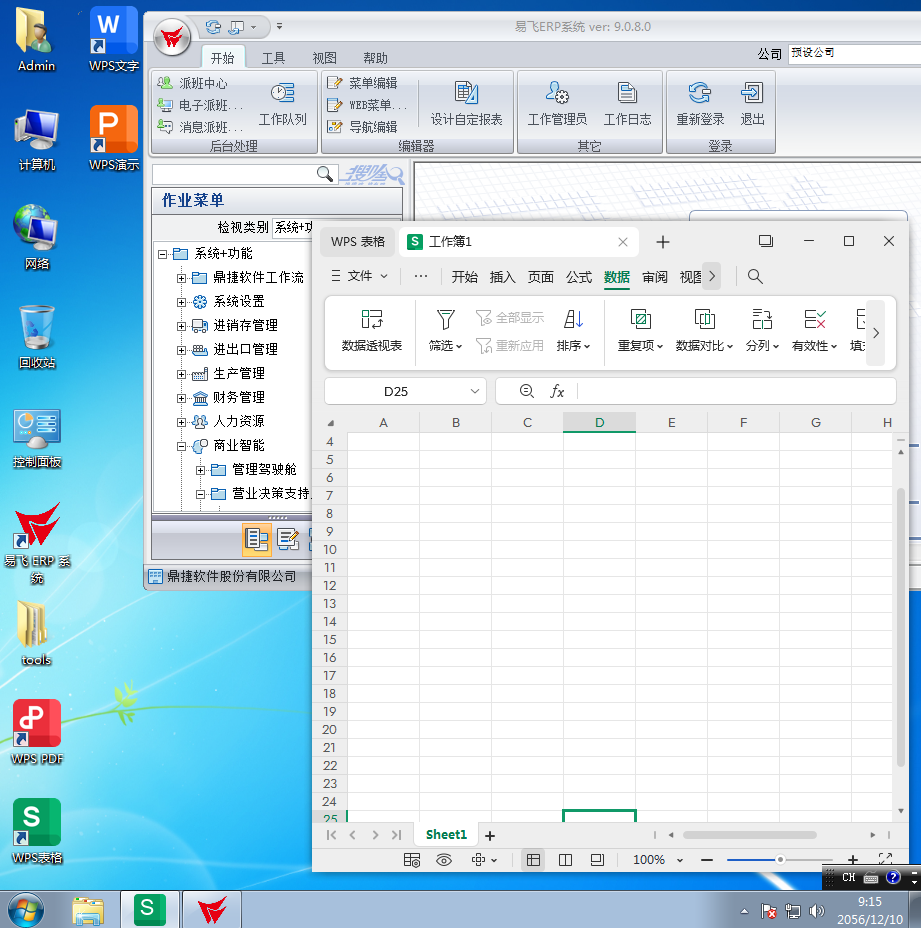Open the 筛选 filter dropdown
This screenshot has width=921, height=928.
pyautogui.click(x=445, y=331)
